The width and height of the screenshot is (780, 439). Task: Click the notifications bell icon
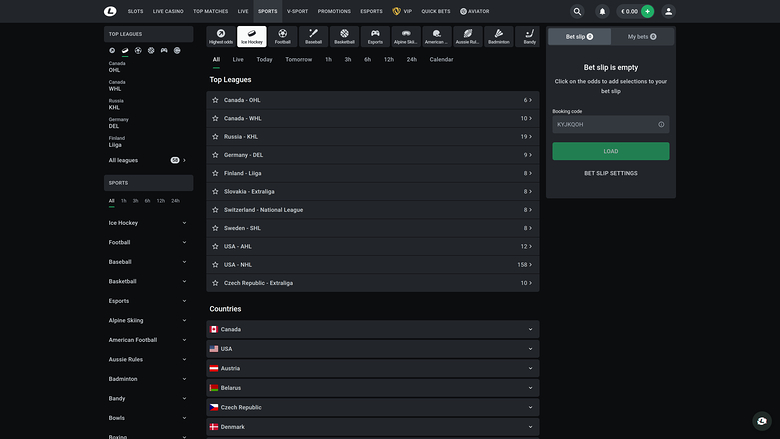coord(602,11)
